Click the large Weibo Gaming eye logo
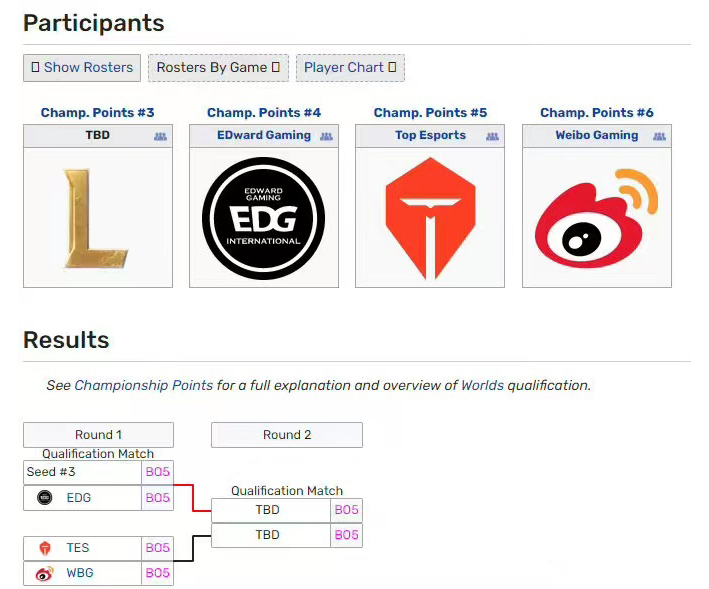 point(596,220)
